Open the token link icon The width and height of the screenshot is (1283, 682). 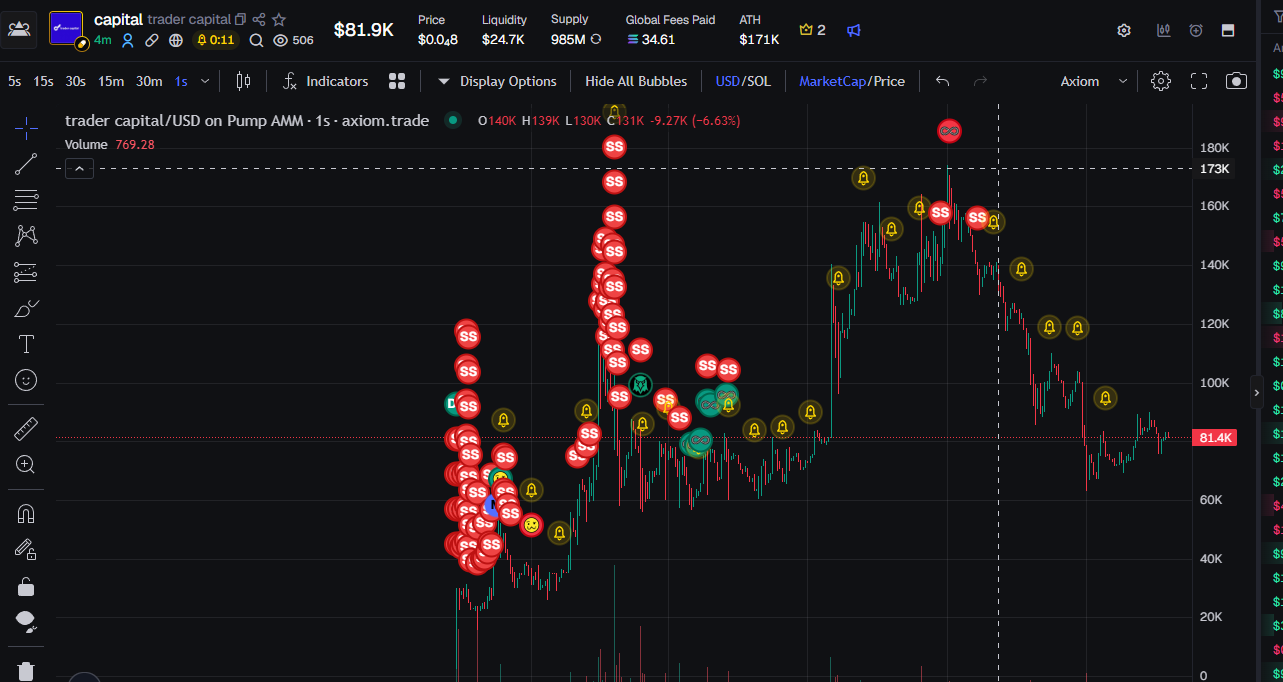click(152, 40)
